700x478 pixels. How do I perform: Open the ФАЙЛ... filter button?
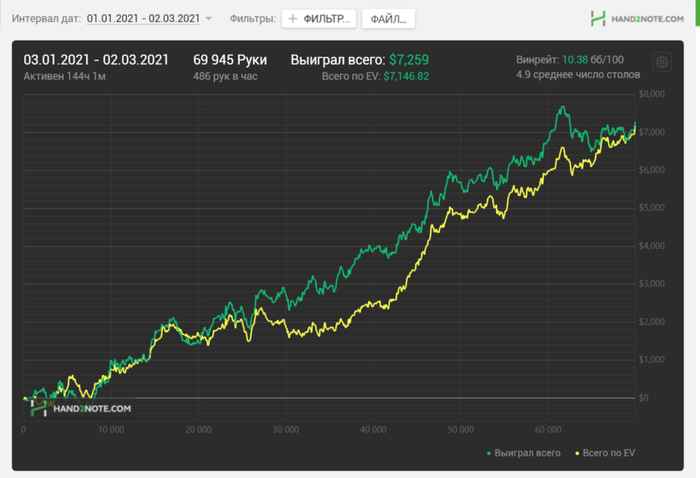(388, 19)
